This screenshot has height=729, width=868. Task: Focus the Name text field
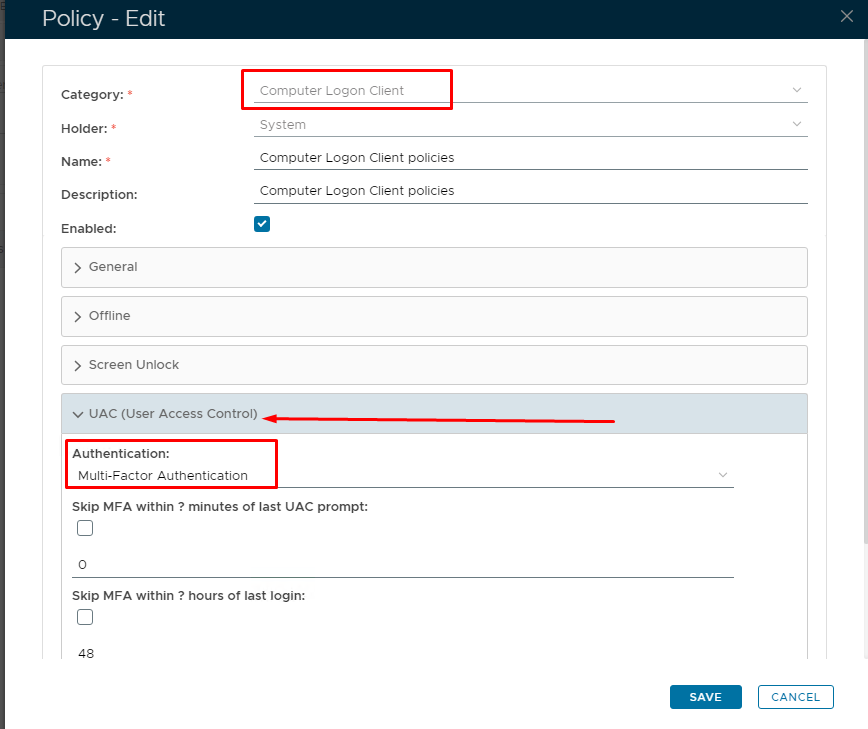530,158
